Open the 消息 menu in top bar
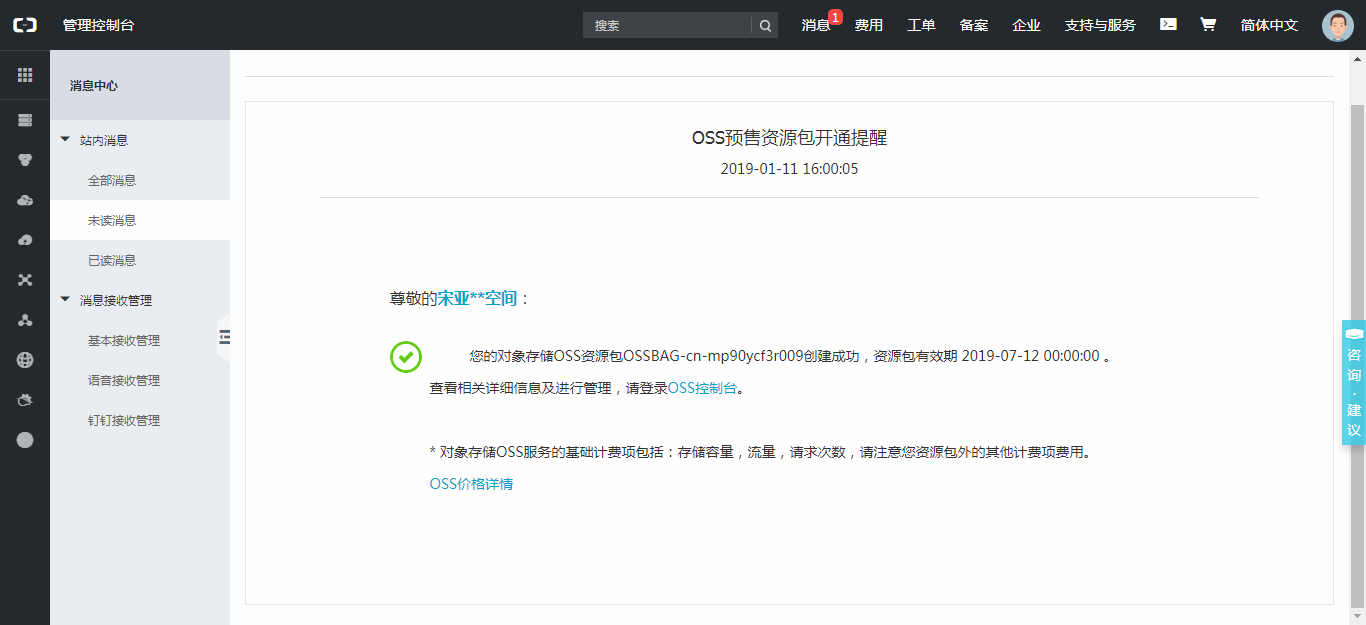1366x625 pixels. tap(815, 25)
